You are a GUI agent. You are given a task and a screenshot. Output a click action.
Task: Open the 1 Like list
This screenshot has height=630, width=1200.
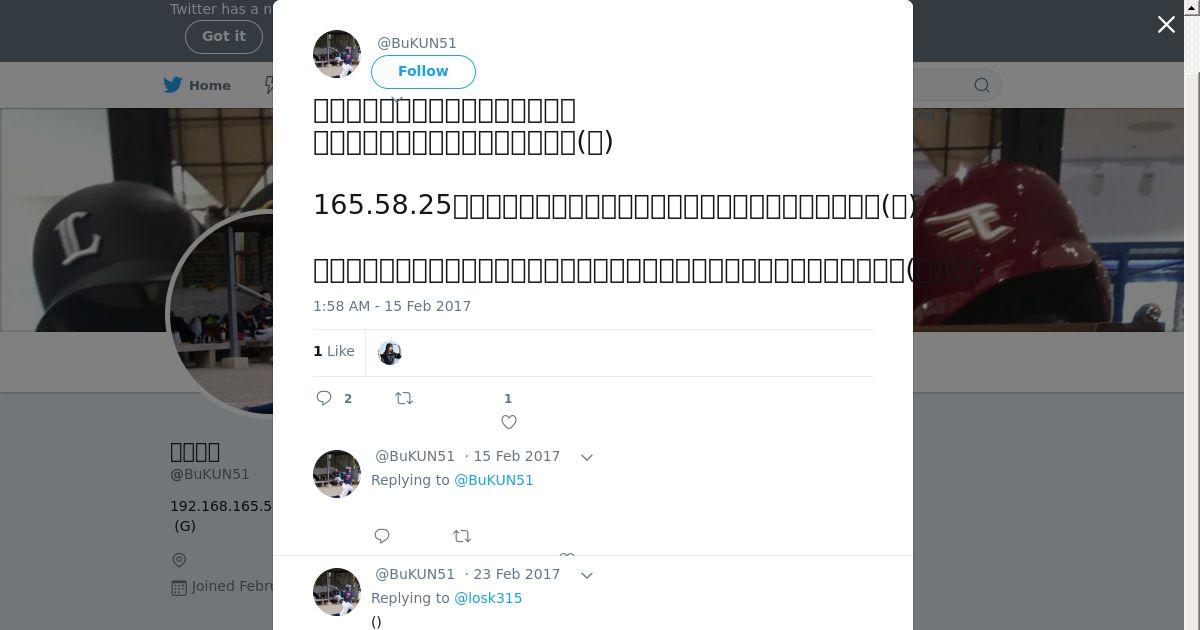coord(334,351)
